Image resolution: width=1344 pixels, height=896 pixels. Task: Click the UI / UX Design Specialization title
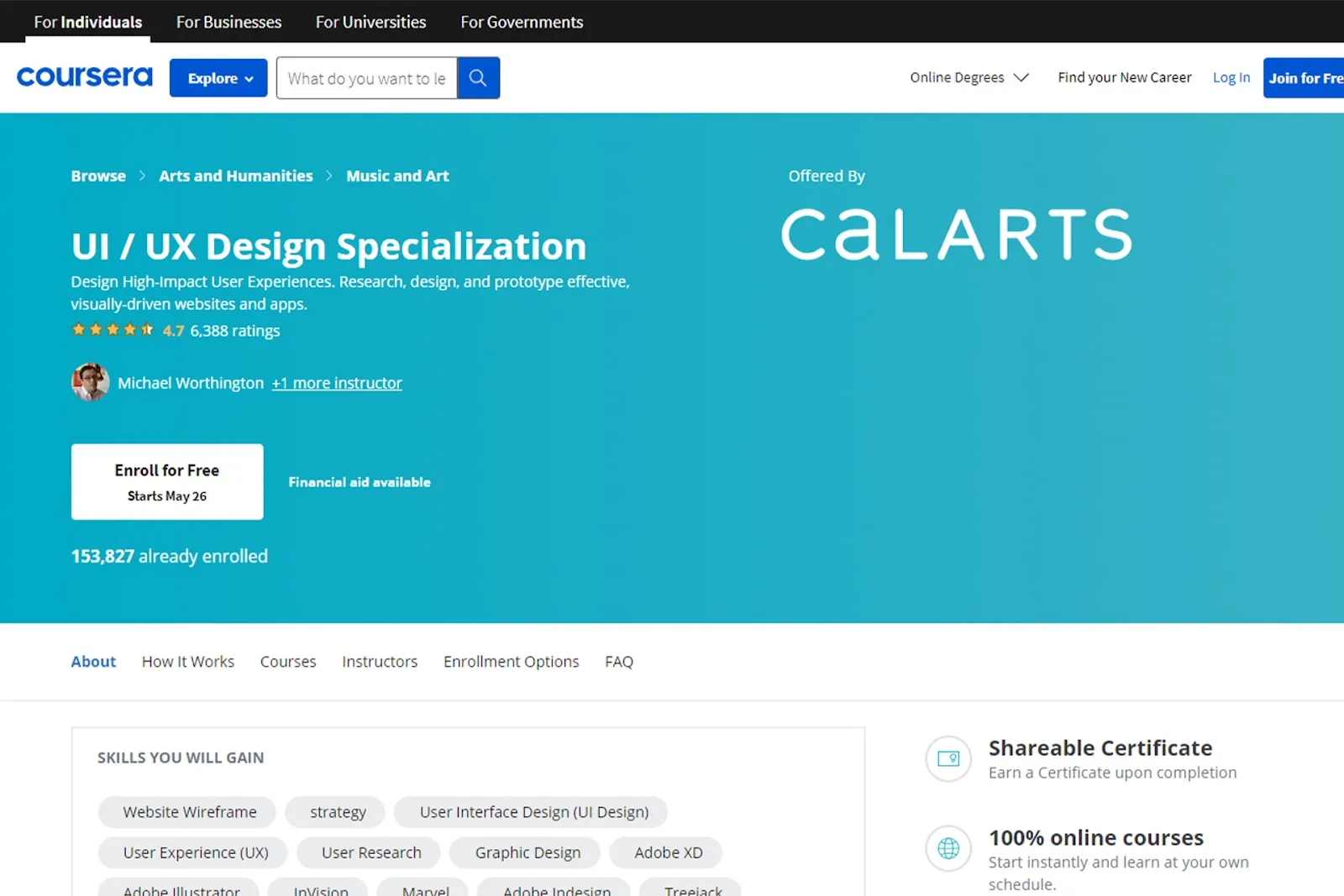[x=328, y=246]
